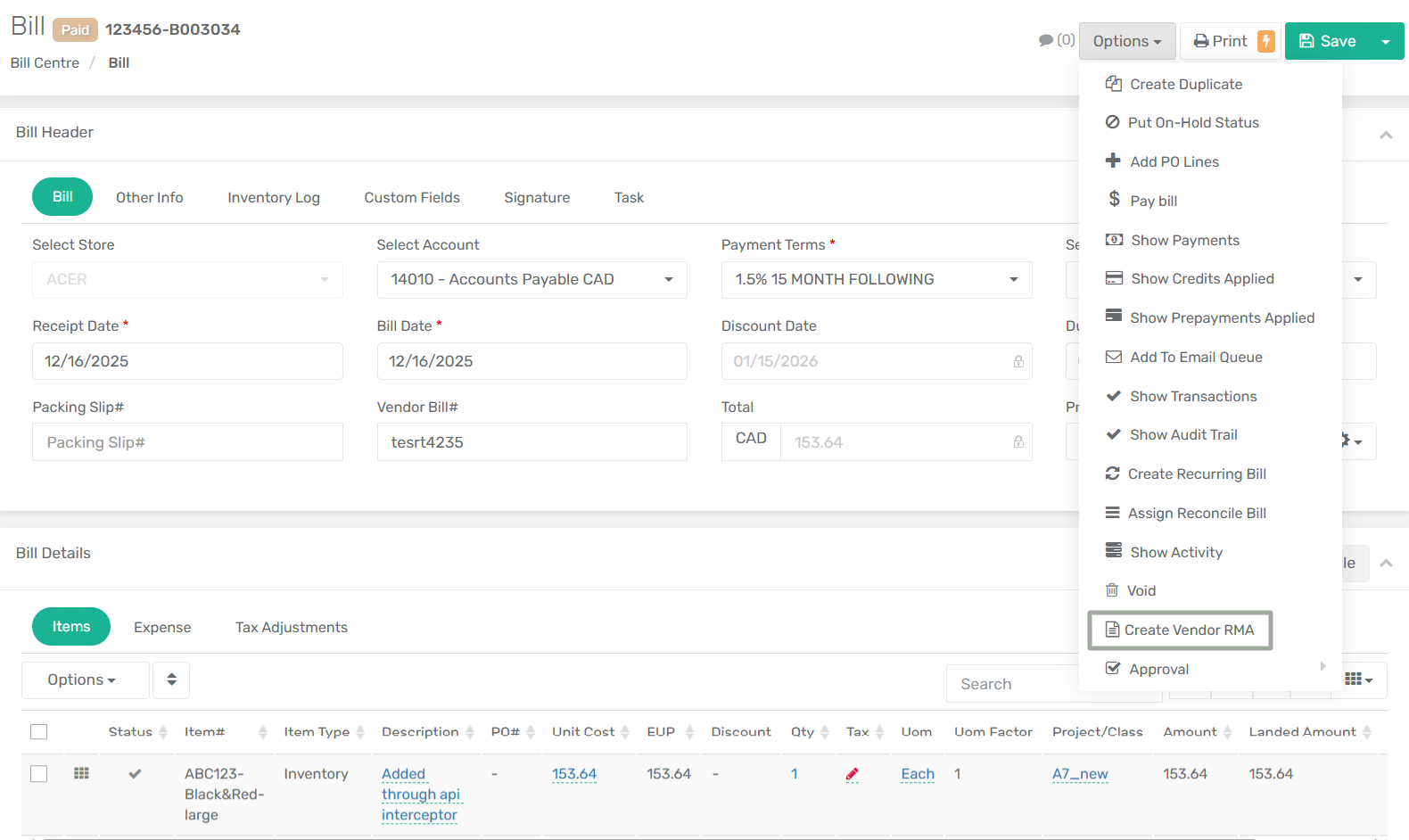Image resolution: width=1409 pixels, height=840 pixels.
Task: Click the trash icon for Void
Action: click(1112, 590)
